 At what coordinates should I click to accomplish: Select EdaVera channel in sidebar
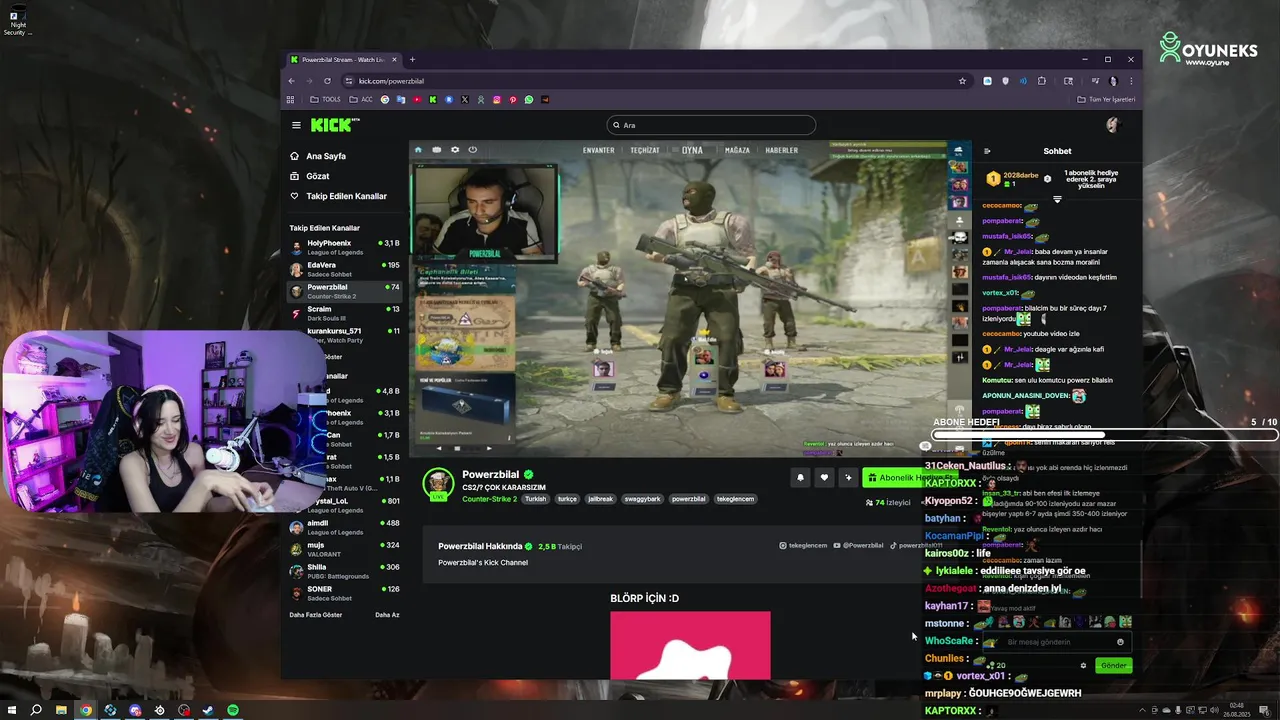pyautogui.click(x=345, y=269)
